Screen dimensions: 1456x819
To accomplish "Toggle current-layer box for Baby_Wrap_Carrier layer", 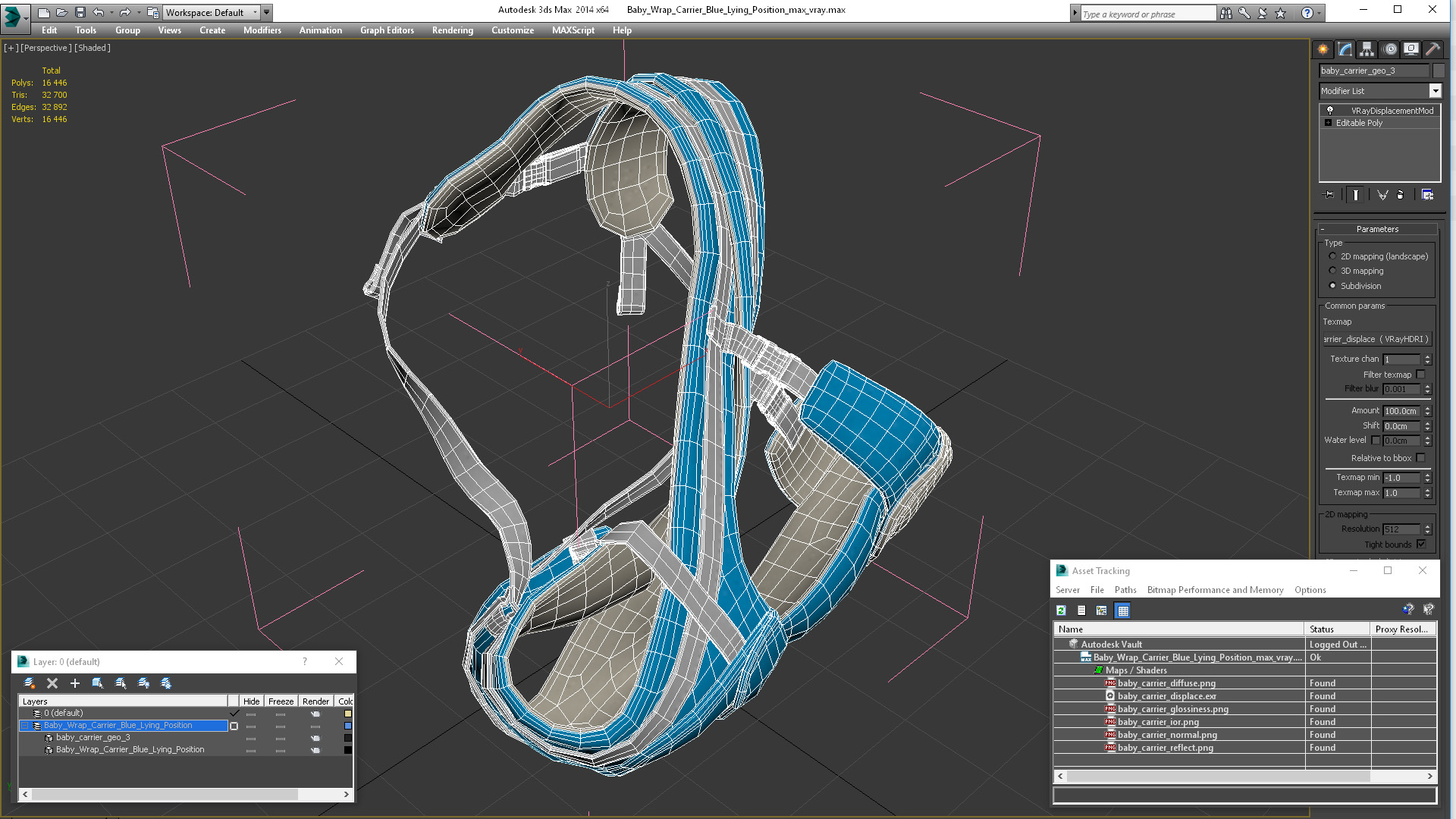I will pyautogui.click(x=234, y=726).
